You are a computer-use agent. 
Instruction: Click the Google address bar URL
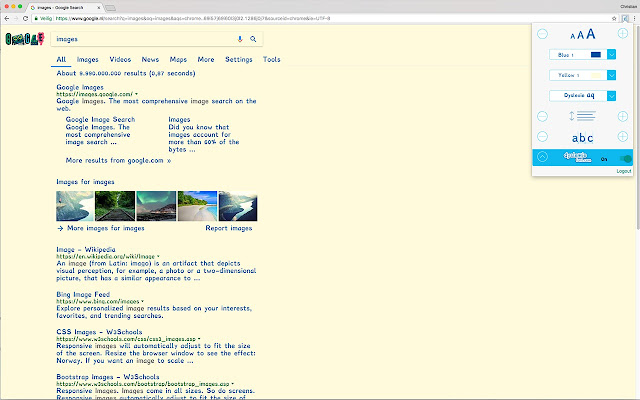(193, 18)
